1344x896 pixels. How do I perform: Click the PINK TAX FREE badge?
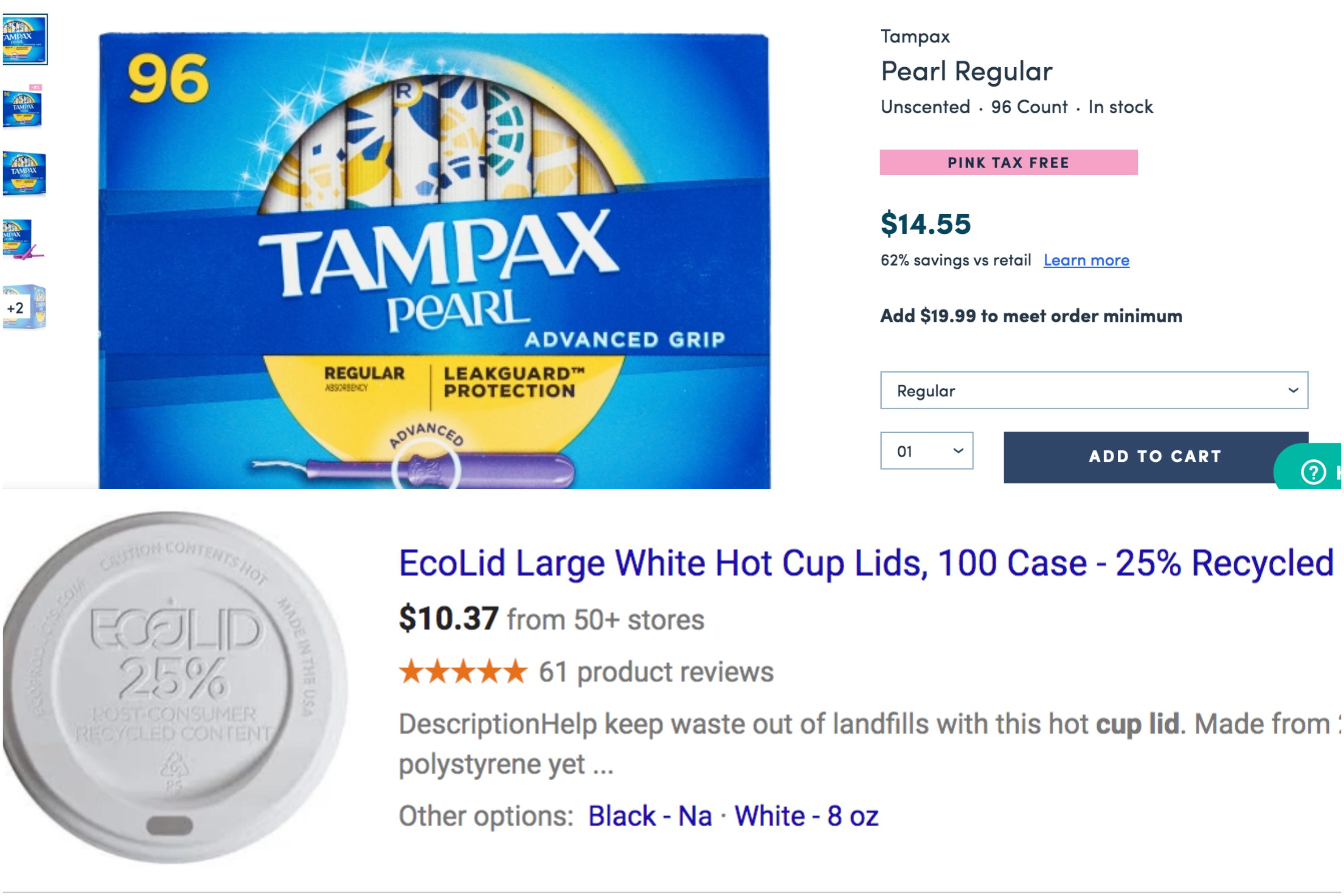point(1008,162)
